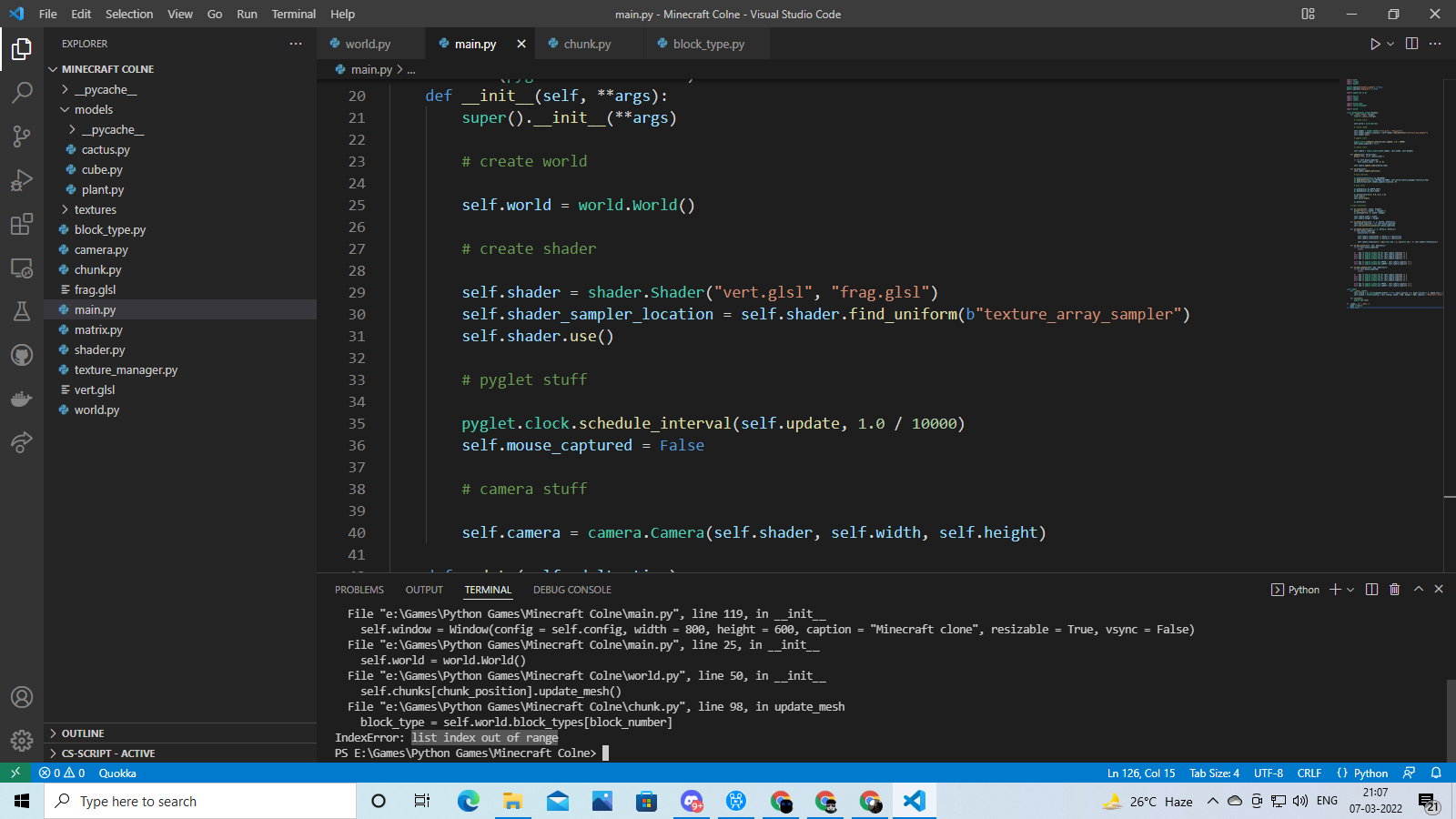Close the terminal panel
This screenshot has width=1456, height=819.
(1439, 590)
